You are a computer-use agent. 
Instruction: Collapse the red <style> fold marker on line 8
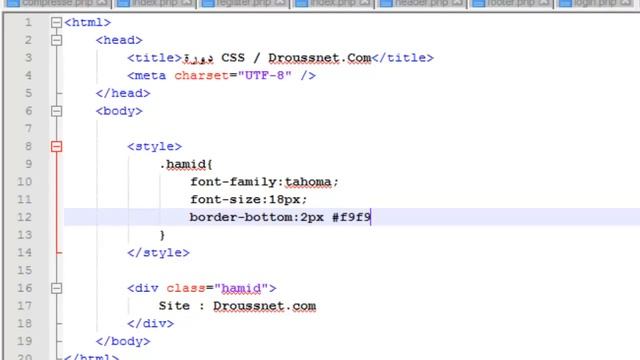tap(56, 147)
